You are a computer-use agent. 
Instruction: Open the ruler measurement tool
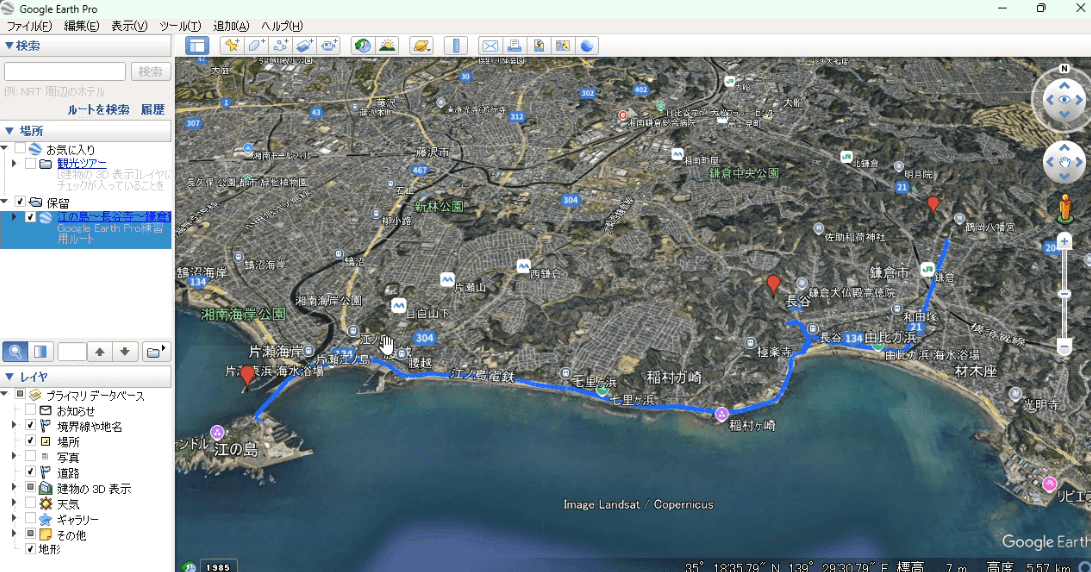(456, 46)
